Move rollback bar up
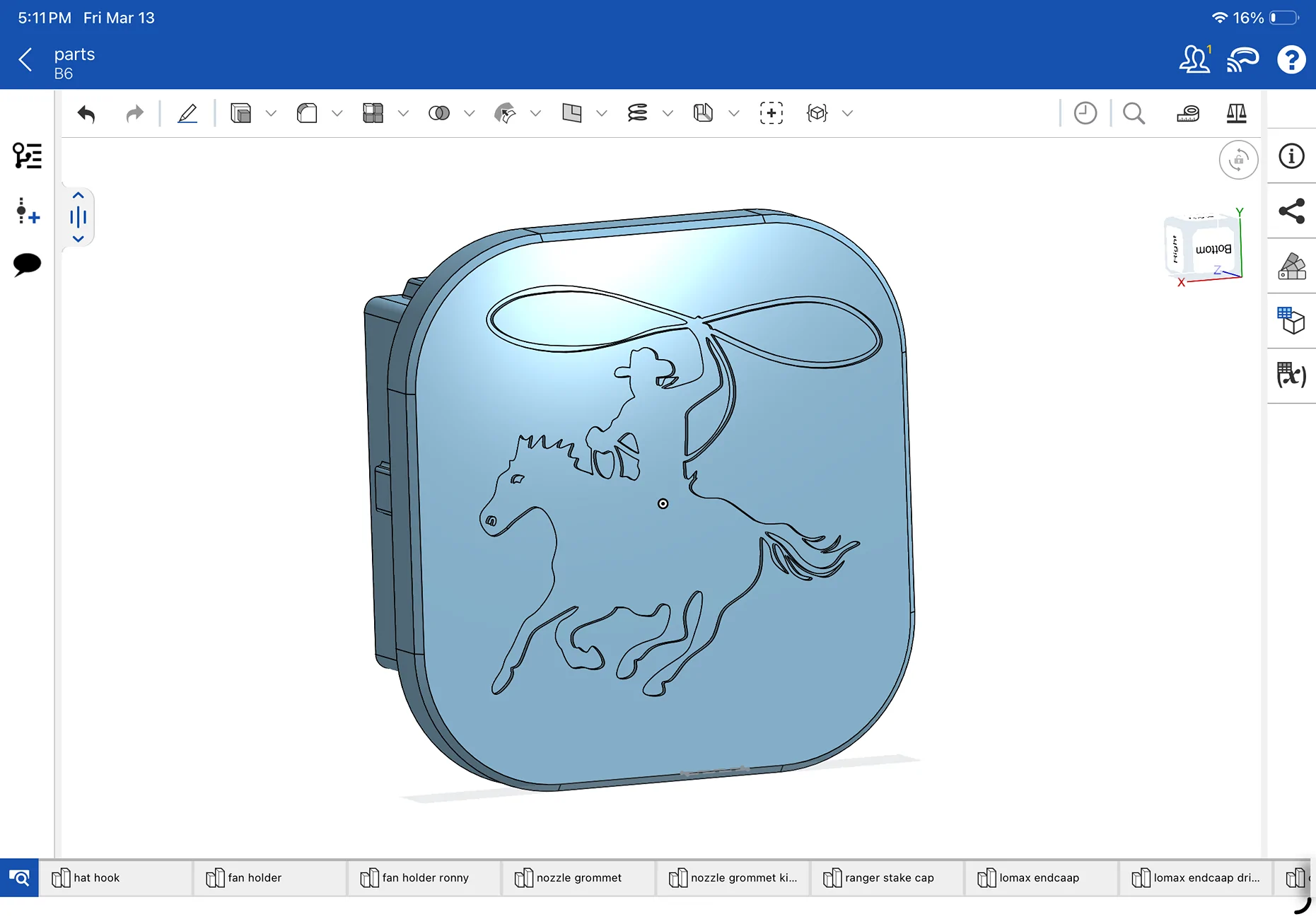1316x919 pixels. coord(78,196)
